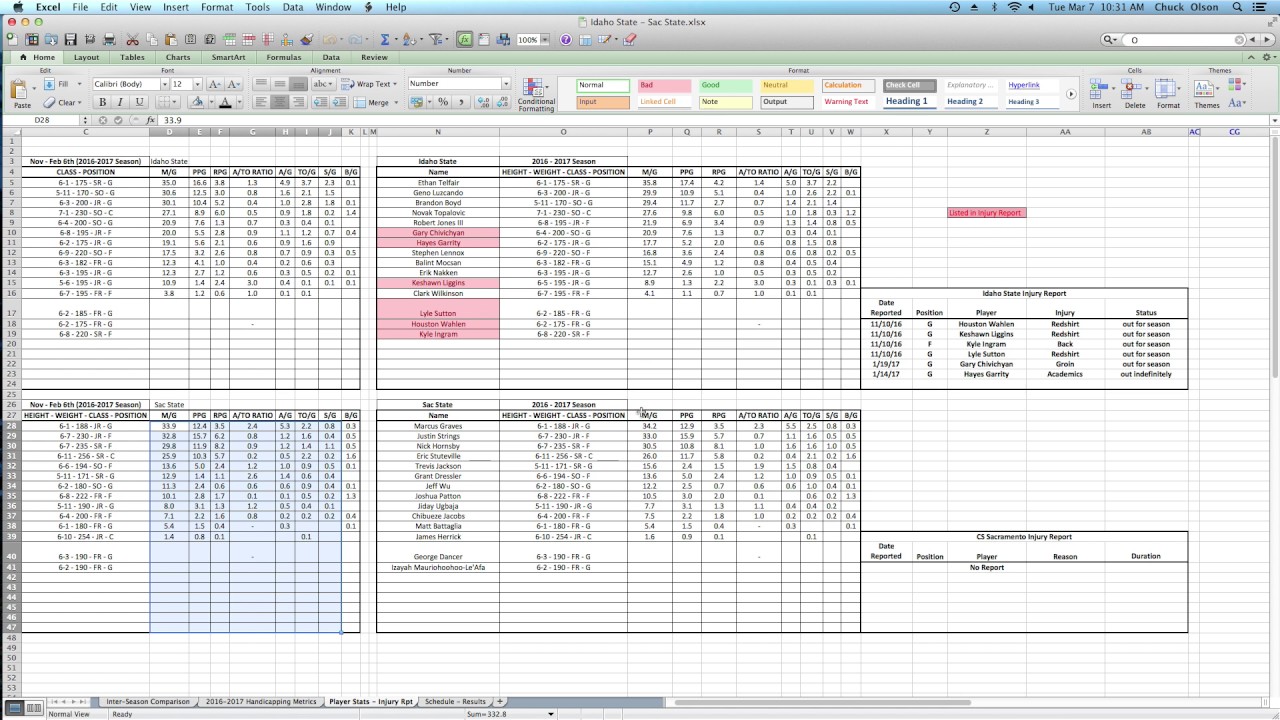Toggle Bold formatting

coord(102,102)
